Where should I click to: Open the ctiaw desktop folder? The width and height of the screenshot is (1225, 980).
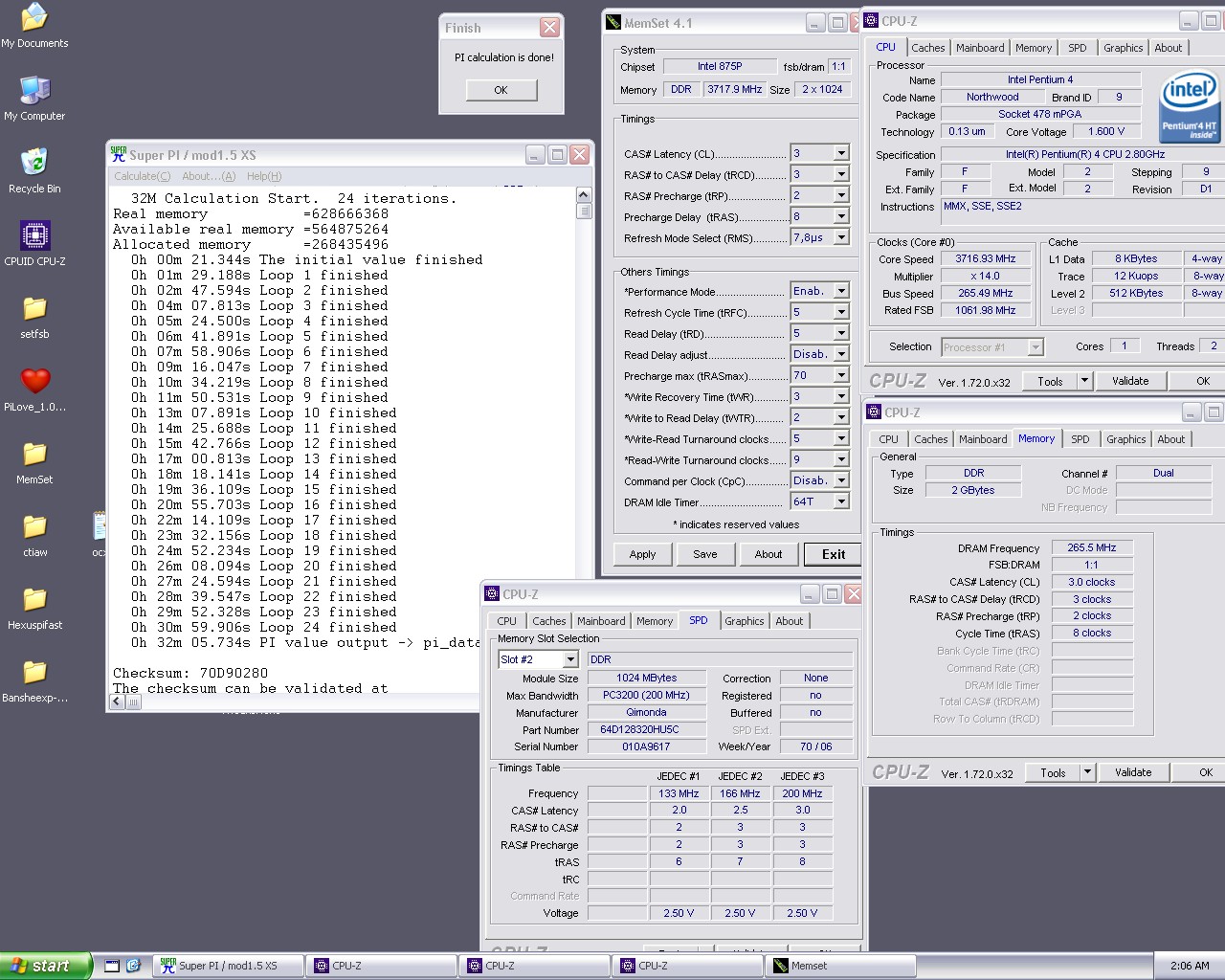click(34, 527)
